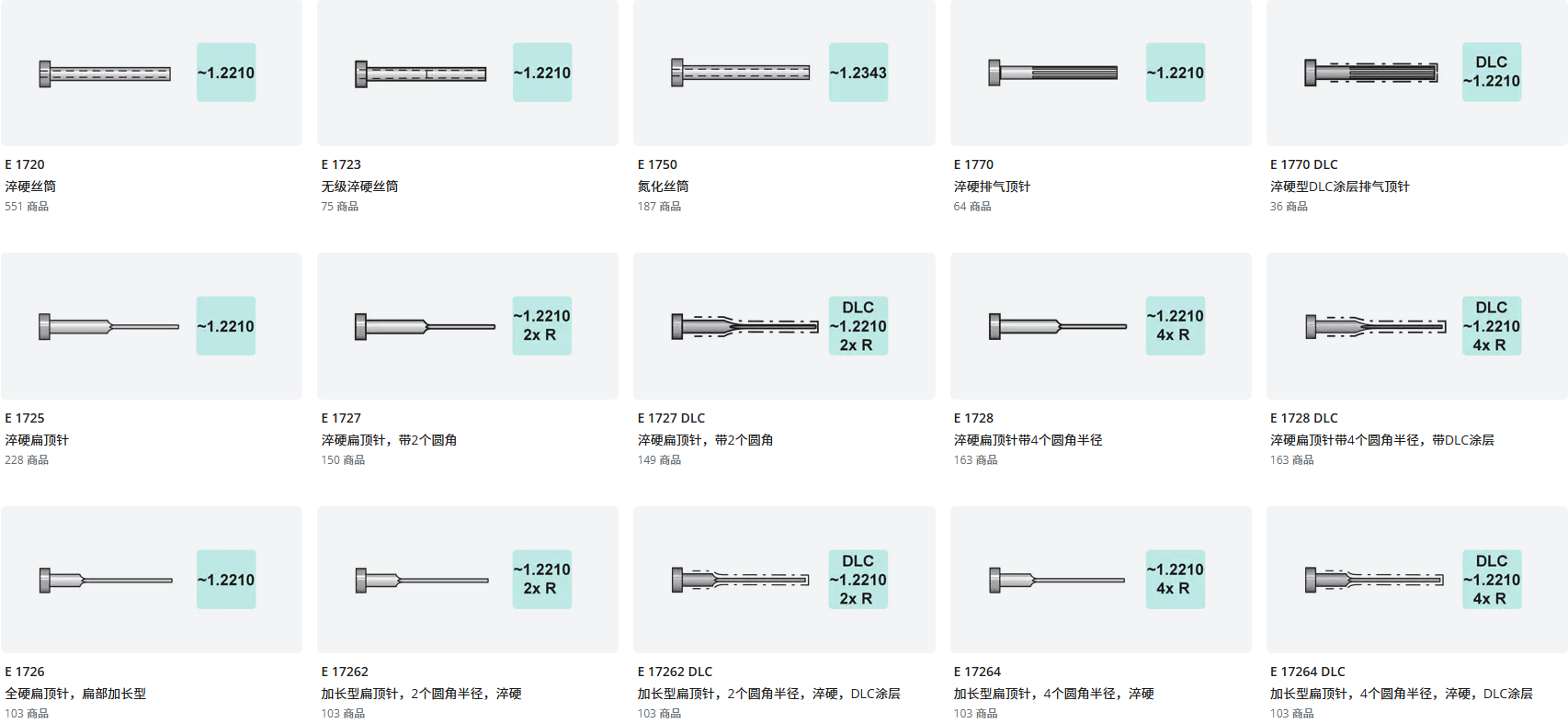Open the 551 商品 count link

27,207
